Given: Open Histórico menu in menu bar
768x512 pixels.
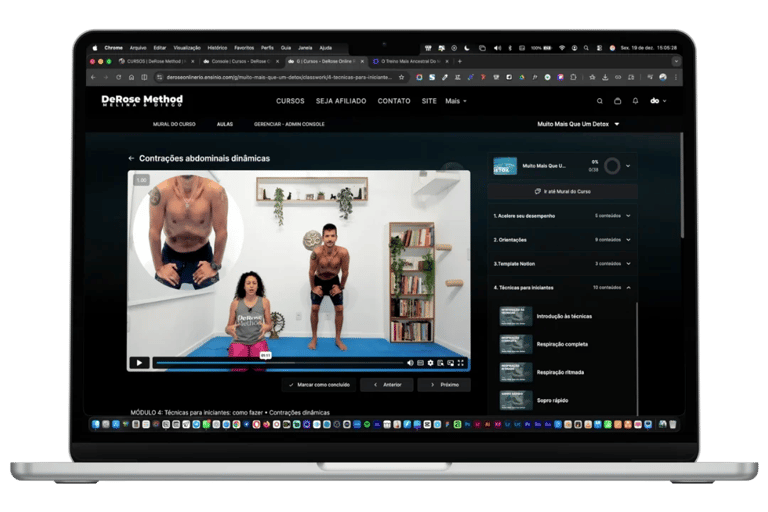Looking at the screenshot, I should coord(217,48).
